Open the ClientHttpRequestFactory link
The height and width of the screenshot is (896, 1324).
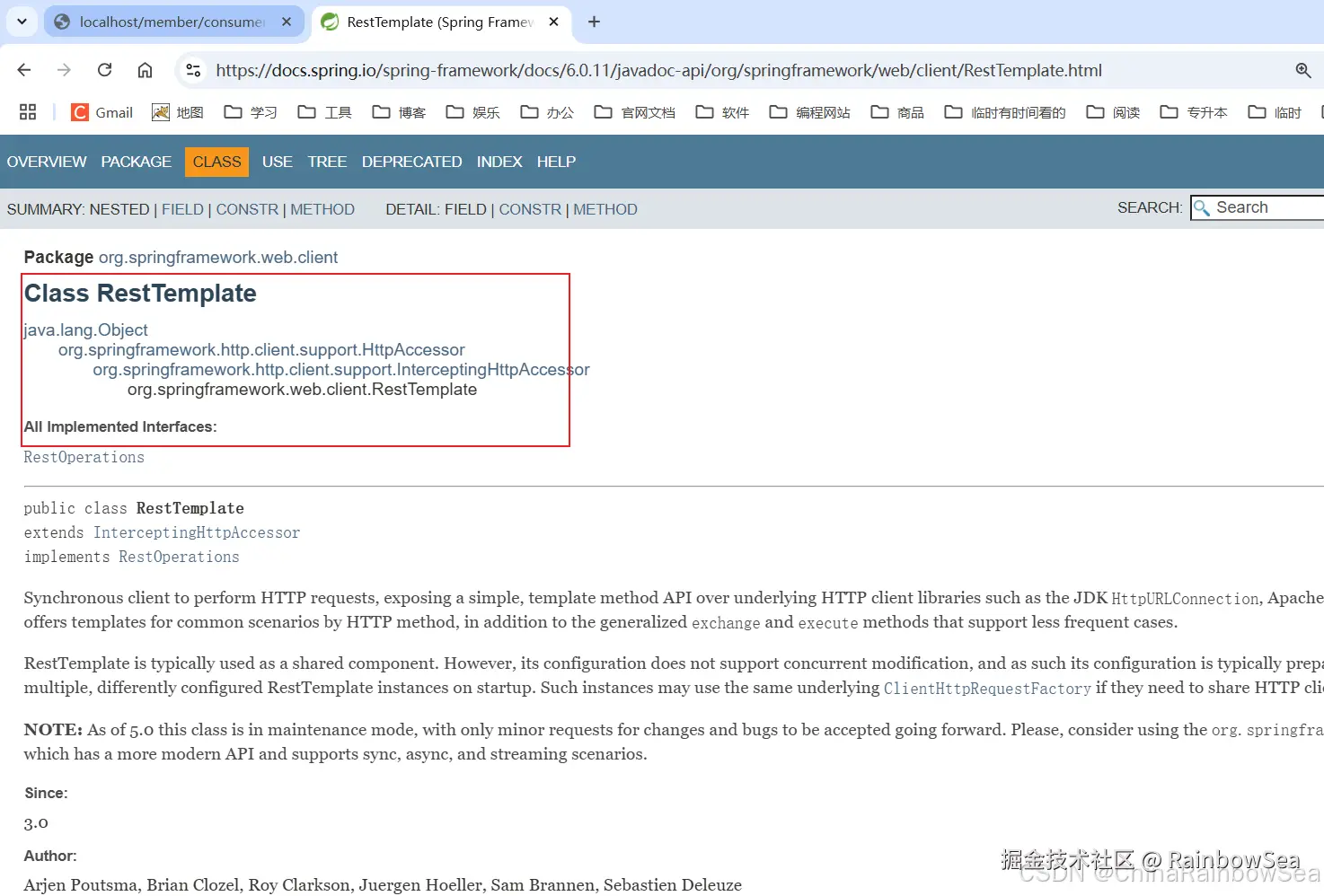tap(987, 689)
